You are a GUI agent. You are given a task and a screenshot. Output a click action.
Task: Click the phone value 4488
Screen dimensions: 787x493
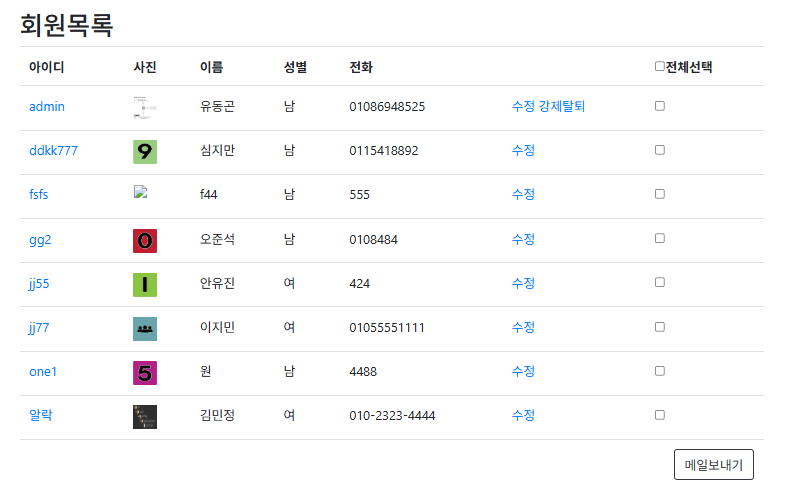[363, 372]
